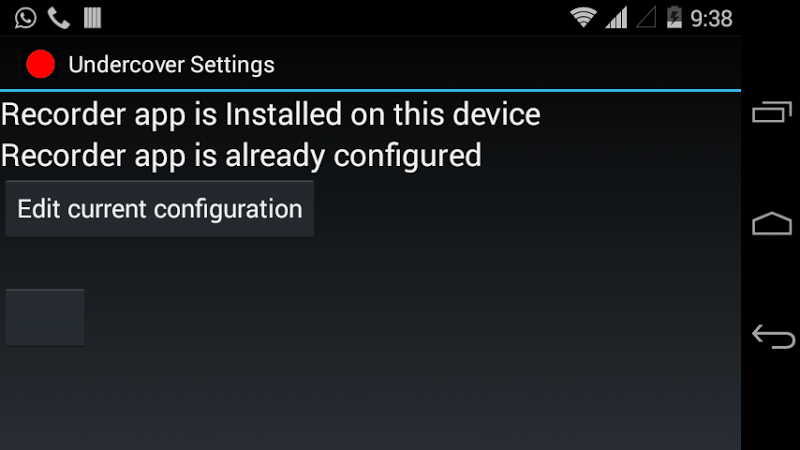Tap the WhatsApp notification icon
The image size is (800, 450).
click(26, 18)
